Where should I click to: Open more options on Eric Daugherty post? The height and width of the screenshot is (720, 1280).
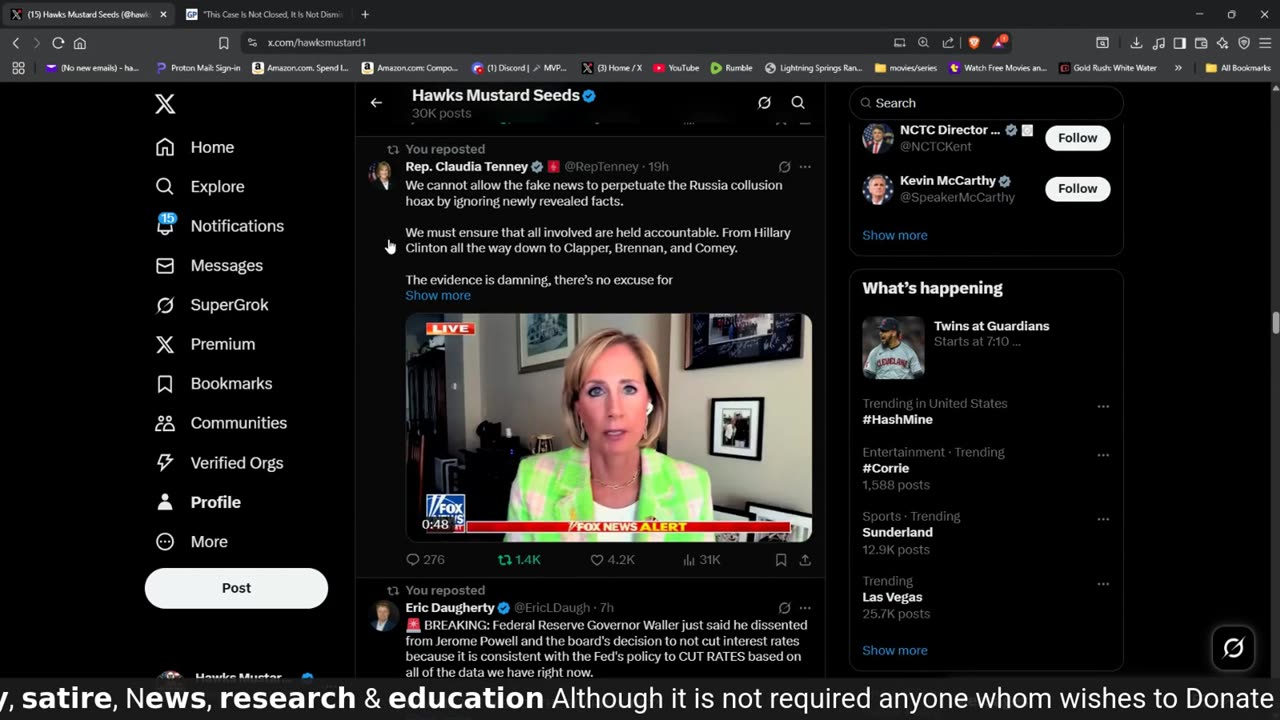[x=805, y=608]
